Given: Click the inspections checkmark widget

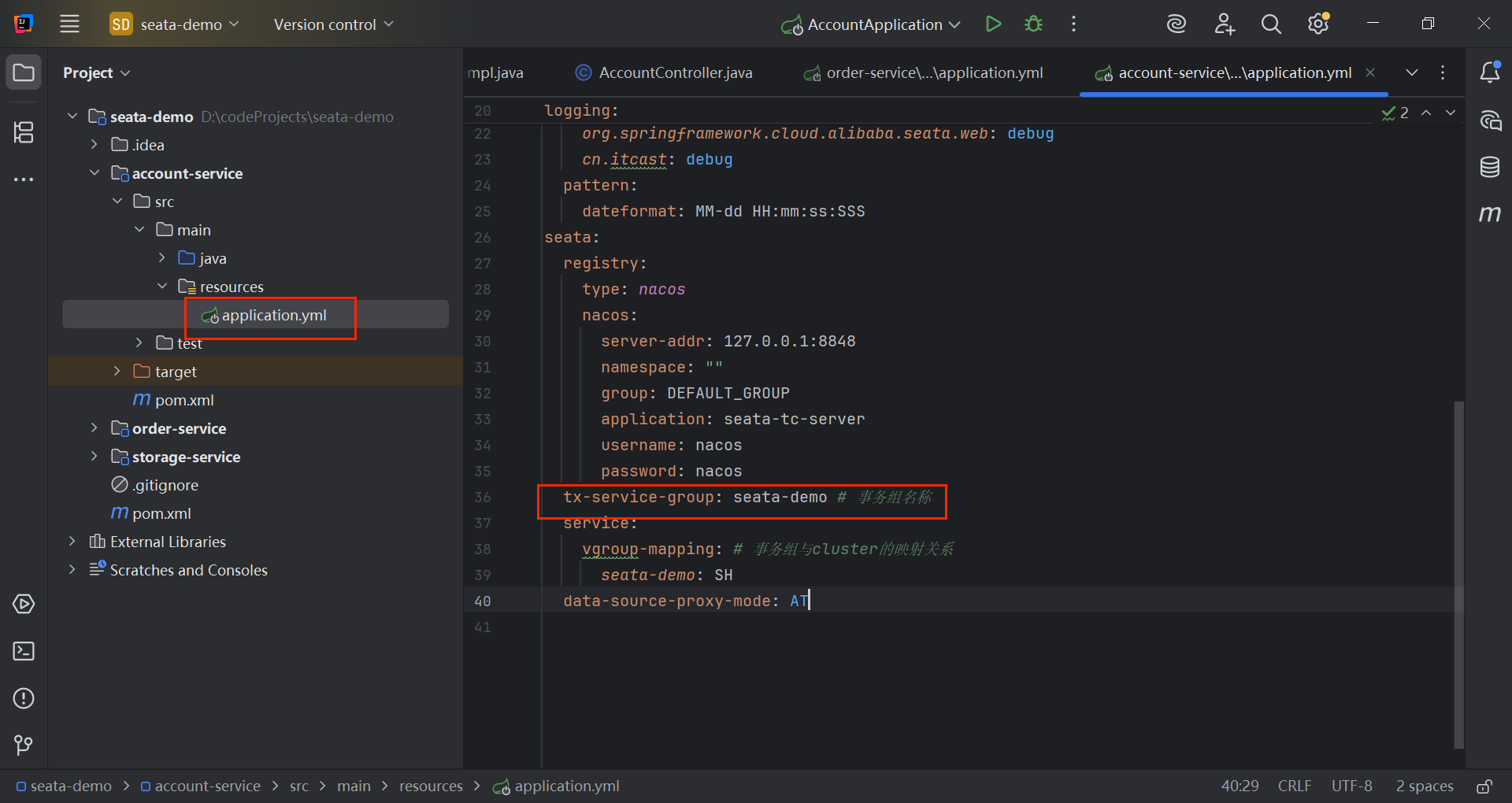Looking at the screenshot, I should point(1395,113).
